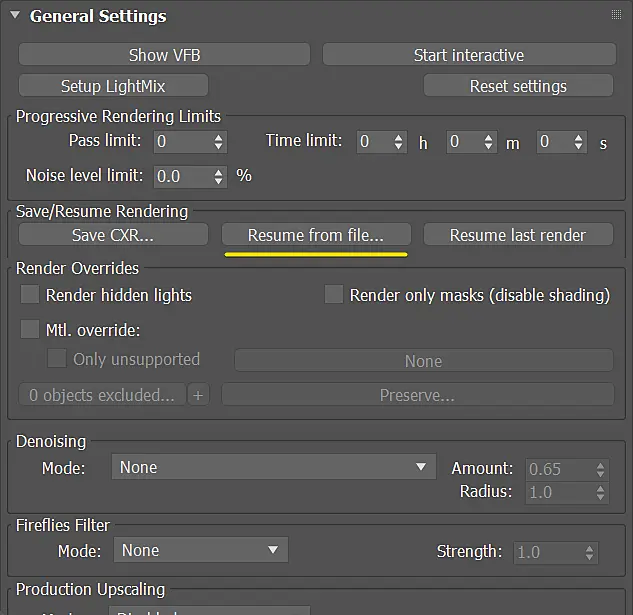This screenshot has height=615, width=633.
Task: Click the plus button beside excluded objects
Action: click(x=198, y=395)
